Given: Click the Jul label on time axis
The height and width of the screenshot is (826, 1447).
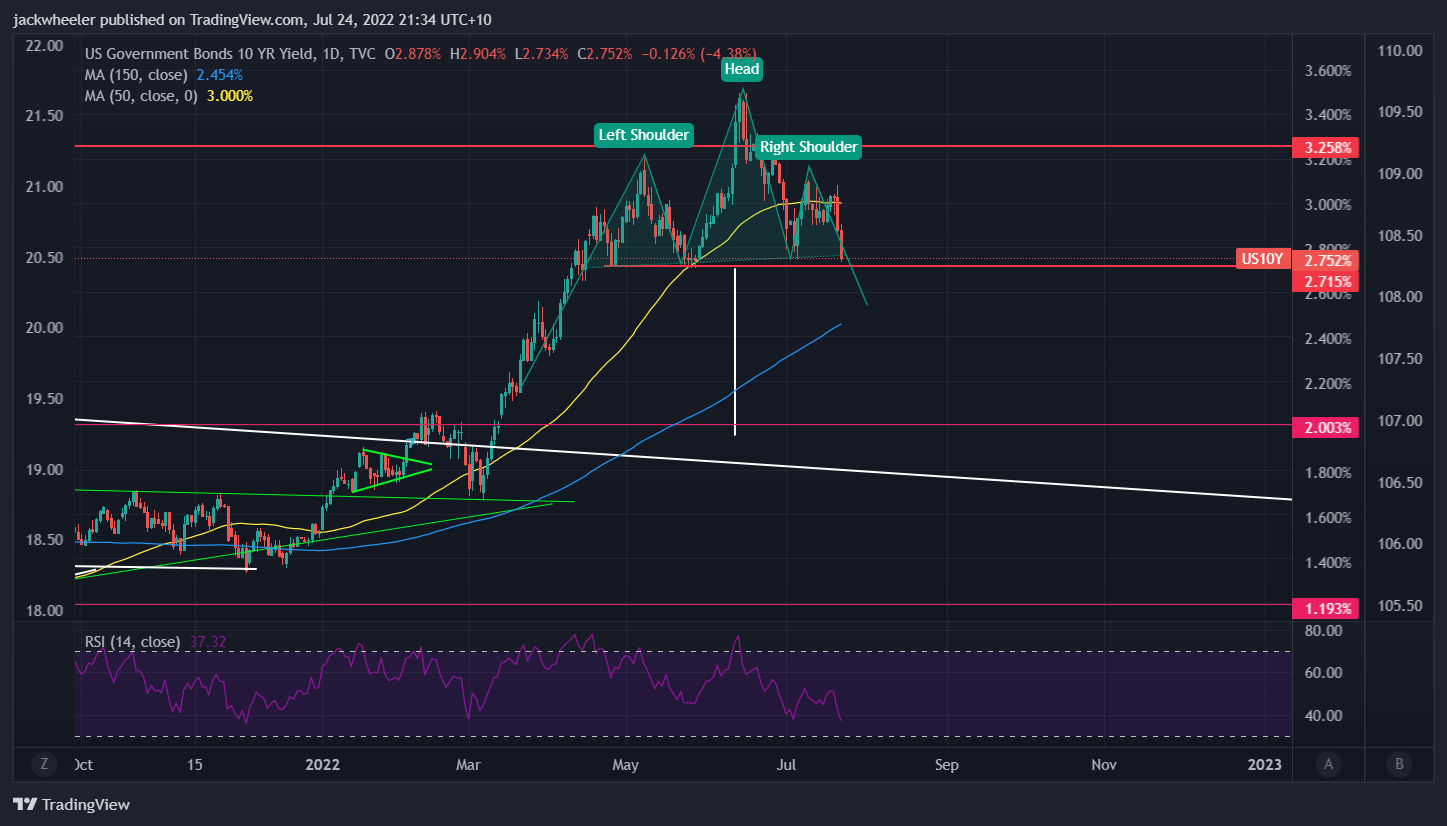Looking at the screenshot, I should click(x=786, y=765).
